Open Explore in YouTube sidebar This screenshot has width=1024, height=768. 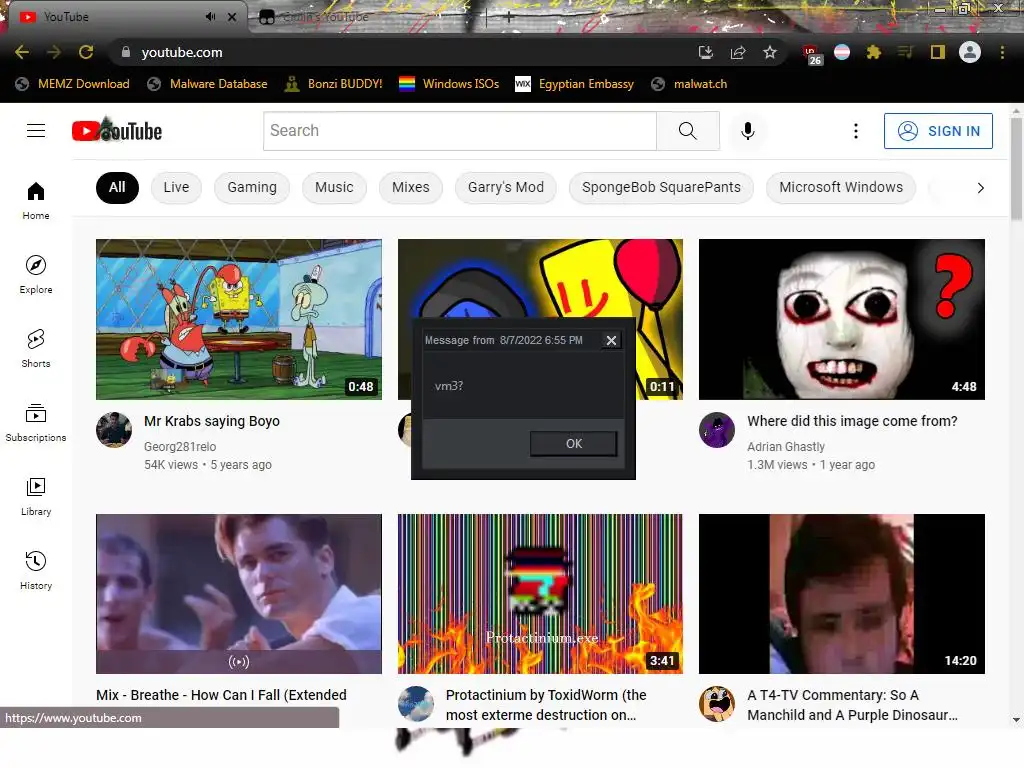pyautogui.click(x=36, y=274)
